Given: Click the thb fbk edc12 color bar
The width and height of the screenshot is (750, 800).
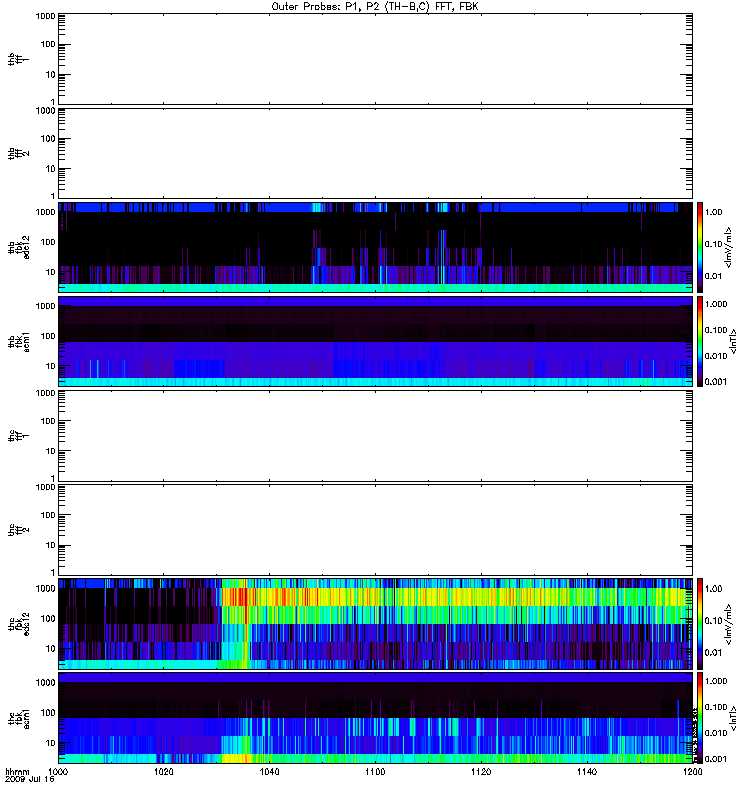Looking at the screenshot, I should point(700,247).
